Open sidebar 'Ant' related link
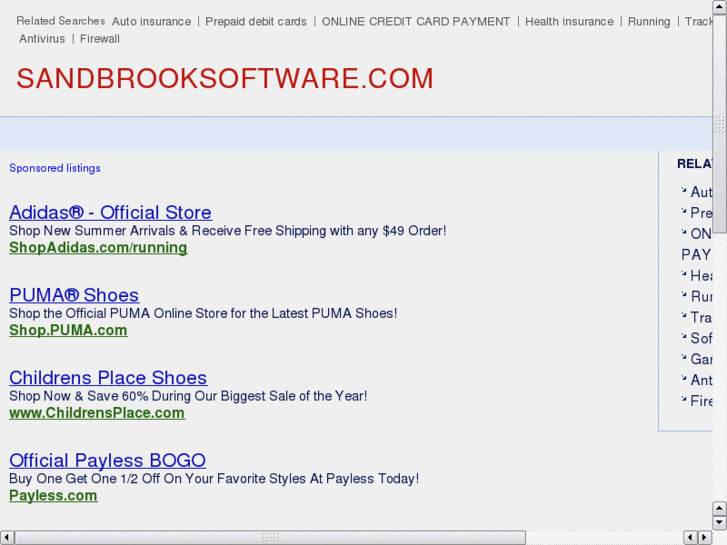This screenshot has width=727, height=545. (x=701, y=380)
